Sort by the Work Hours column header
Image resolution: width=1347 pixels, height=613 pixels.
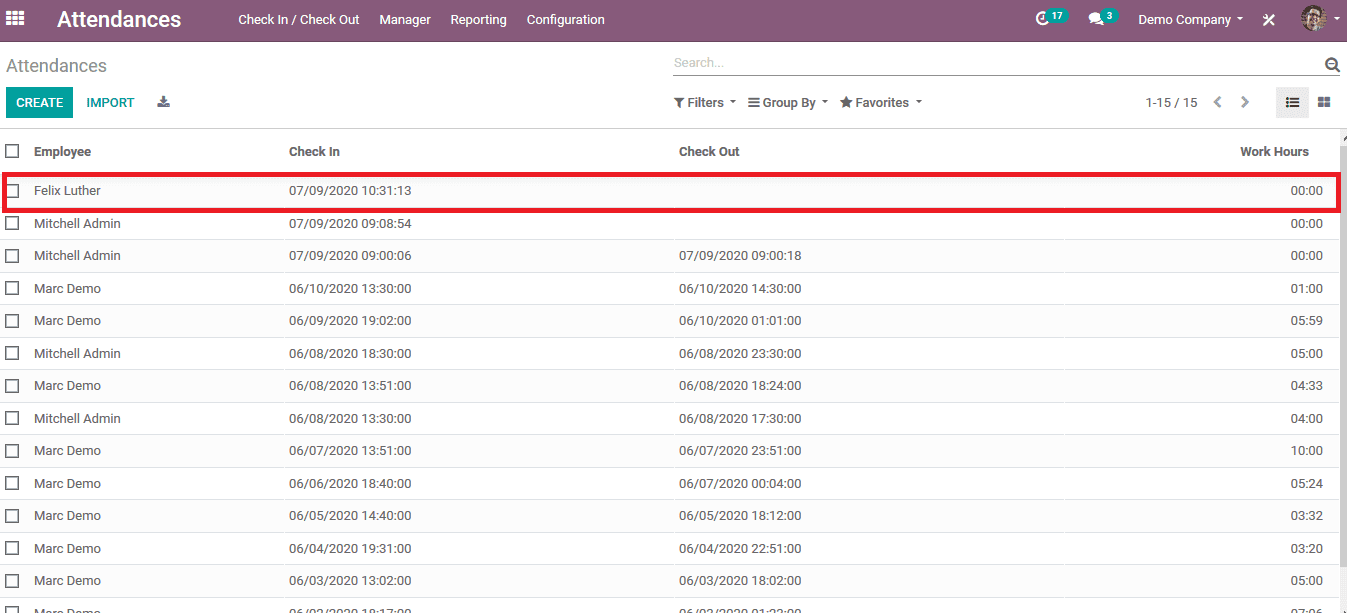pyautogui.click(x=1274, y=152)
